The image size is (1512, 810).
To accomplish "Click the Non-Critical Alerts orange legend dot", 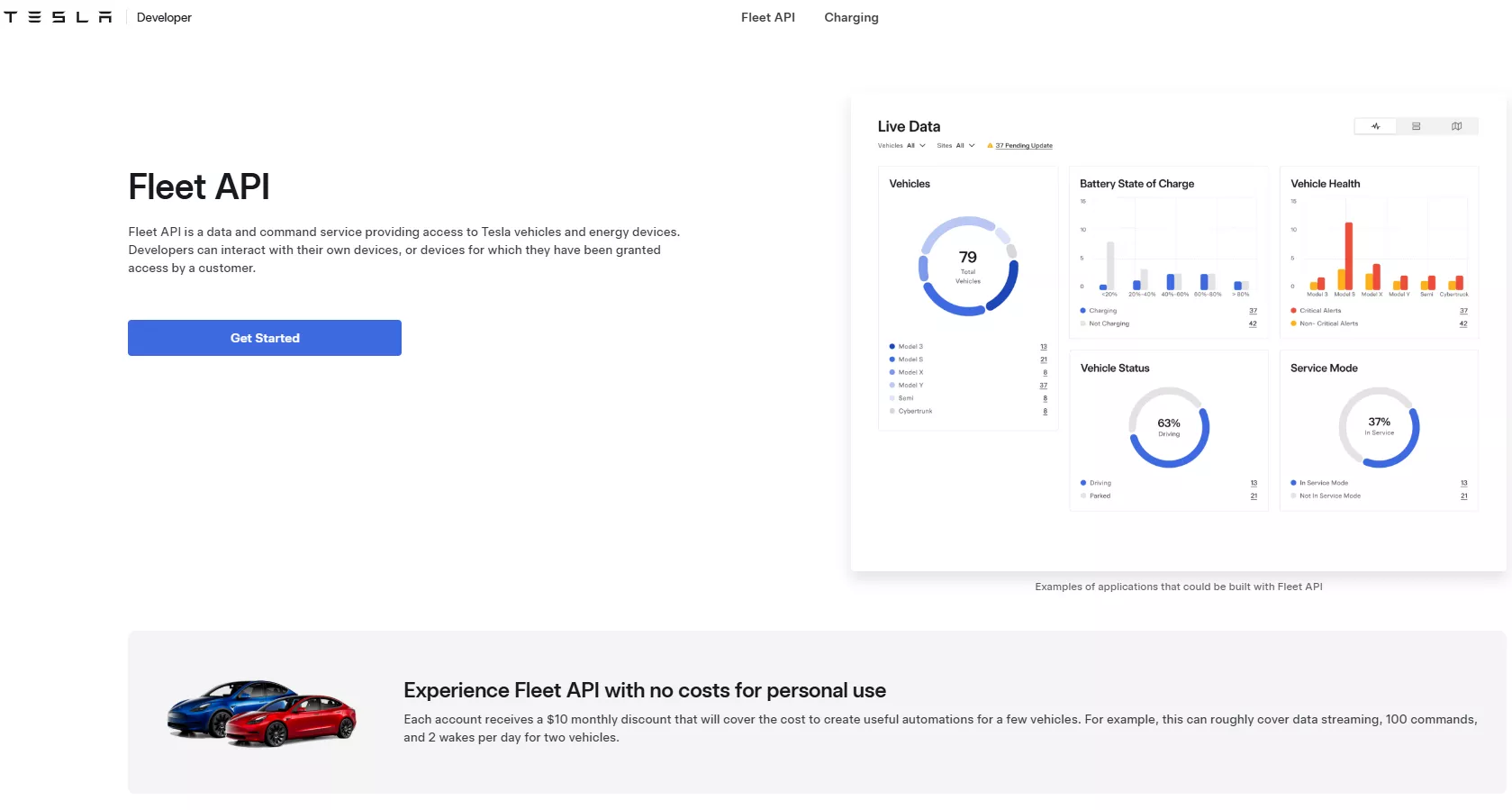I will [1294, 323].
